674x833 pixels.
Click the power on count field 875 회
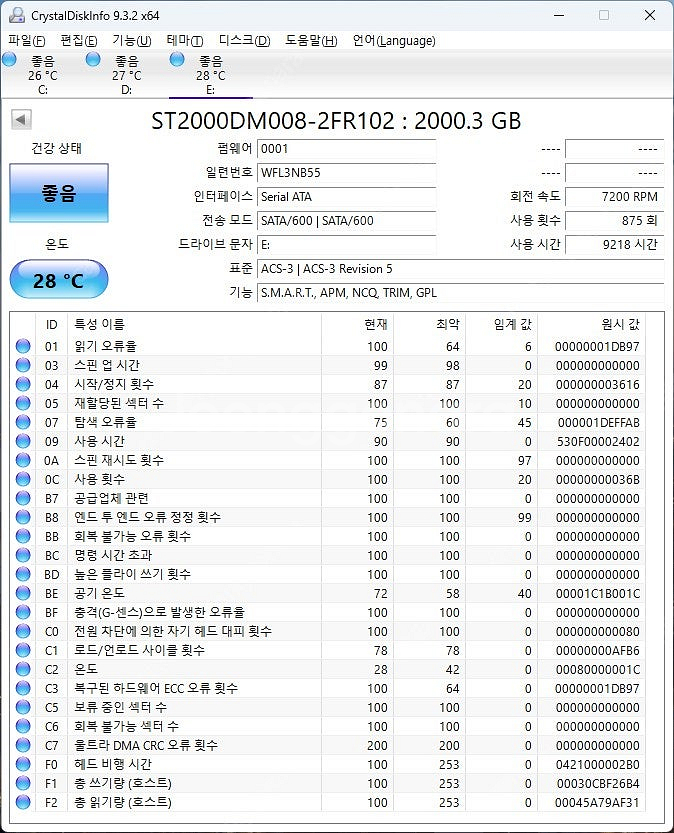pyautogui.click(x=615, y=220)
